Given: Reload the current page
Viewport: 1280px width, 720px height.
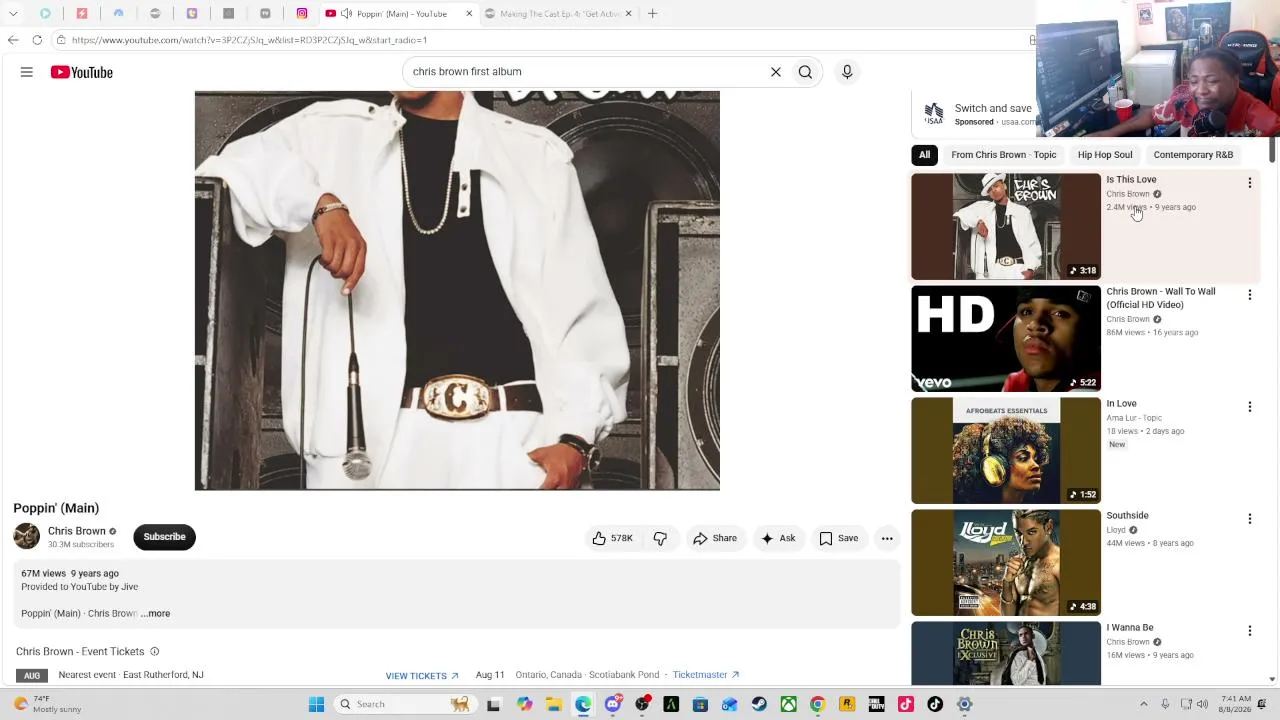Looking at the screenshot, I should [x=37, y=40].
